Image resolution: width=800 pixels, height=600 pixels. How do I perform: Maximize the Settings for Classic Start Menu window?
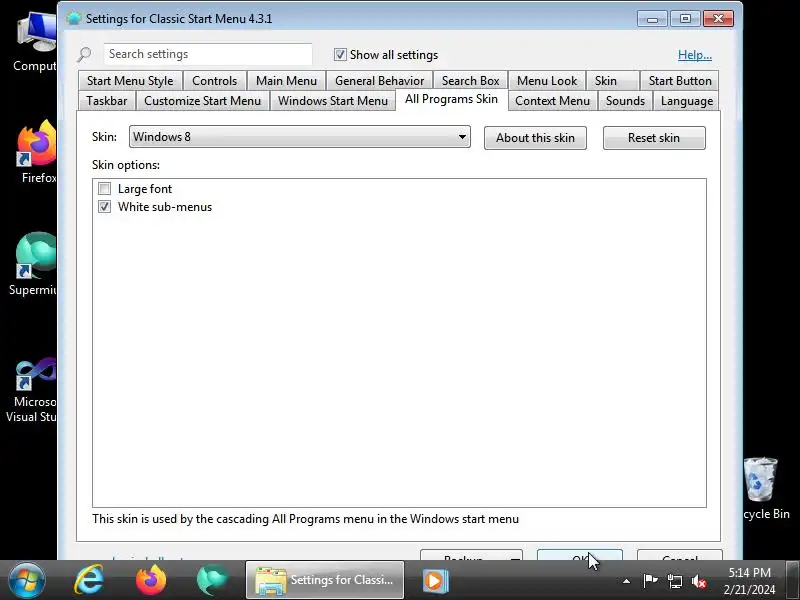click(685, 19)
